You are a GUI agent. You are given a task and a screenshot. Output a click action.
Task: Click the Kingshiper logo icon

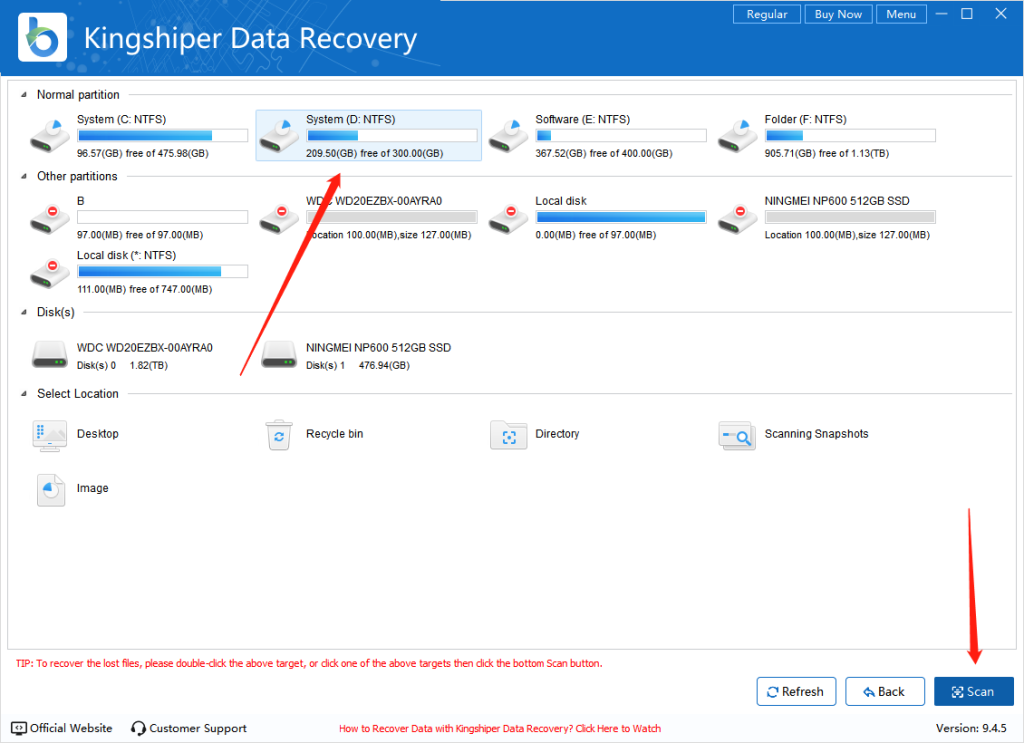[42, 37]
